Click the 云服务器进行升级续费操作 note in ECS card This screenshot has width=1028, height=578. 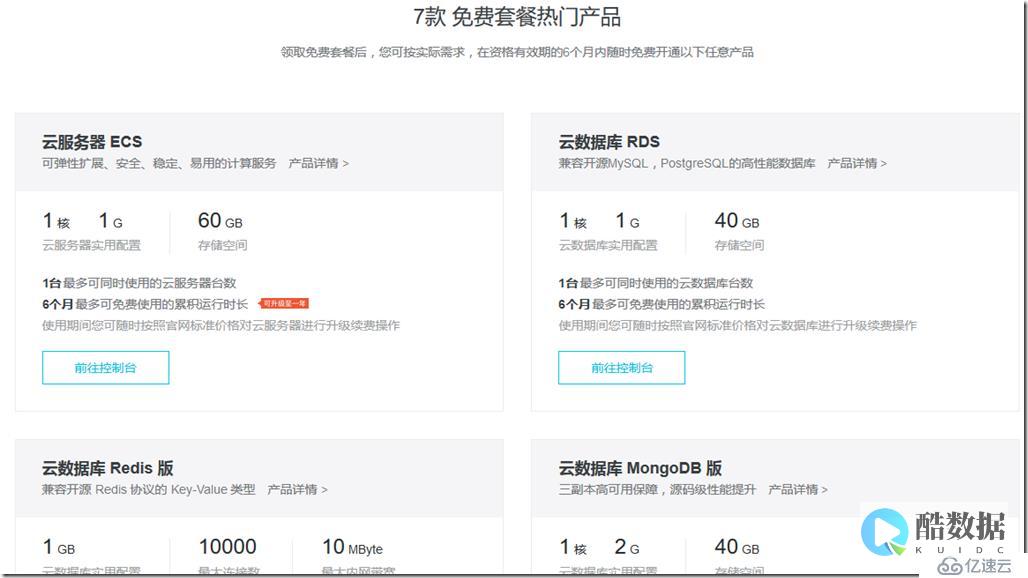tap(221, 325)
